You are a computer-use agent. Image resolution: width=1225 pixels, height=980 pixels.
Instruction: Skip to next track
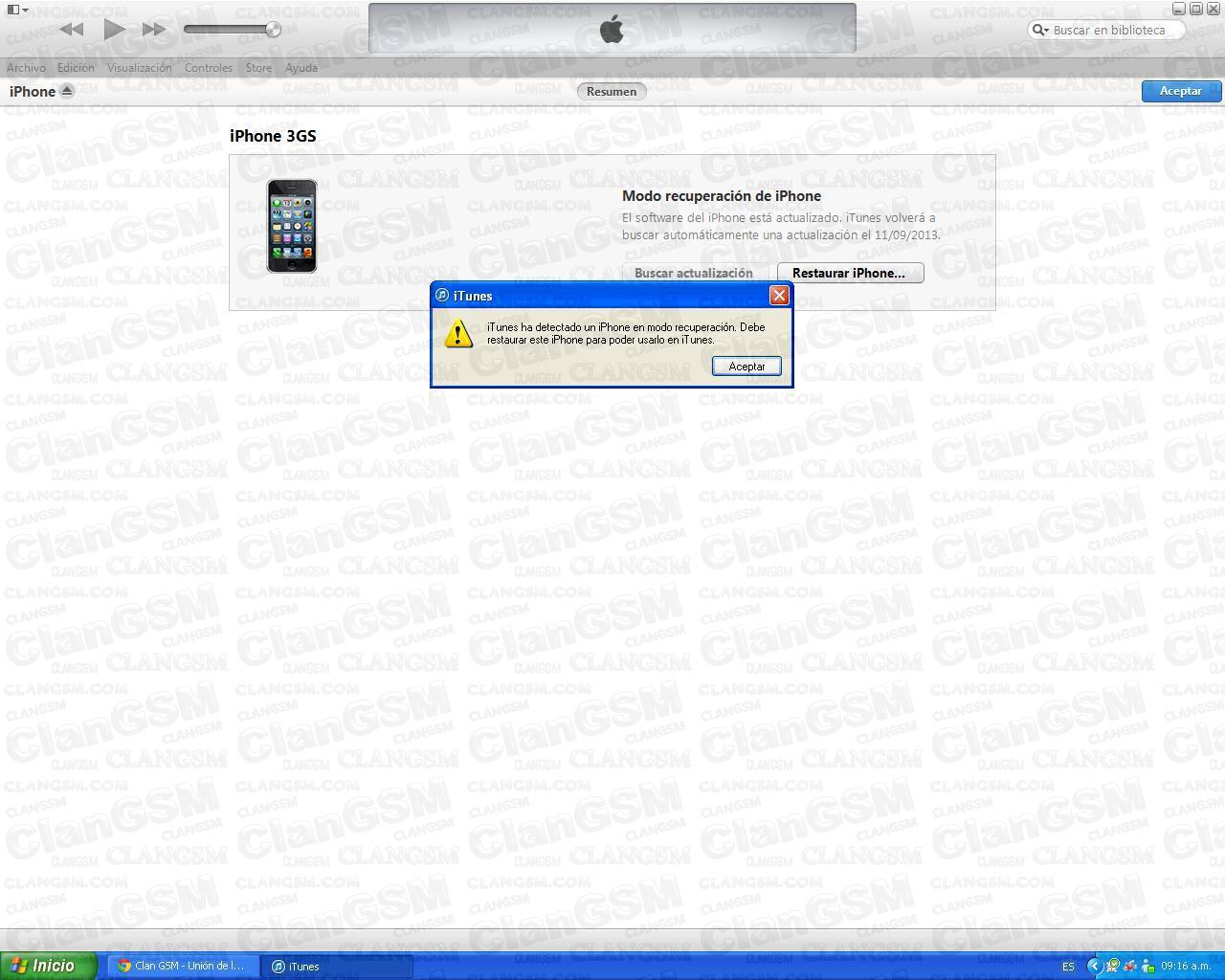click(x=154, y=30)
